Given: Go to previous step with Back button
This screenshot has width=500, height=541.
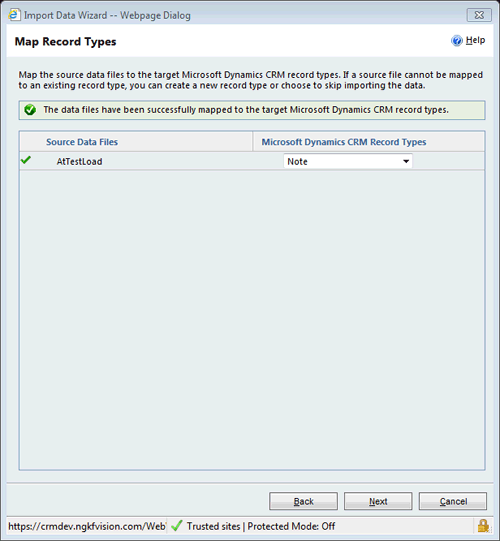Looking at the screenshot, I should point(303,501).
